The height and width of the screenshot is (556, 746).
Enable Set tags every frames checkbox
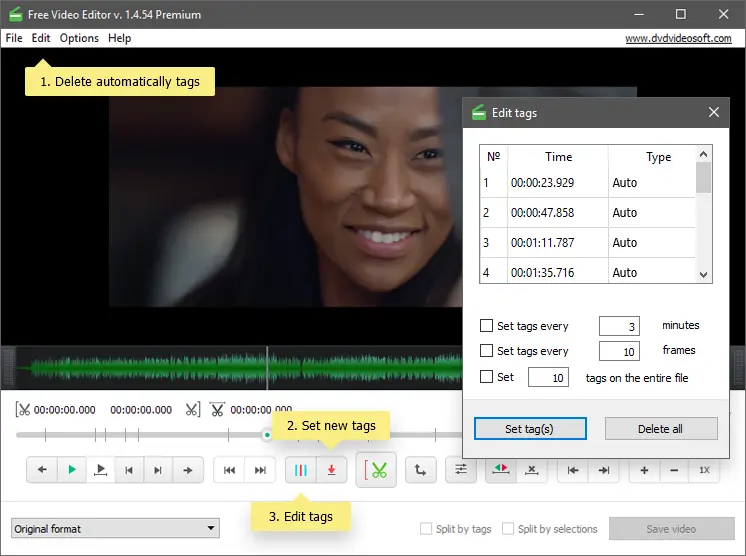point(487,351)
